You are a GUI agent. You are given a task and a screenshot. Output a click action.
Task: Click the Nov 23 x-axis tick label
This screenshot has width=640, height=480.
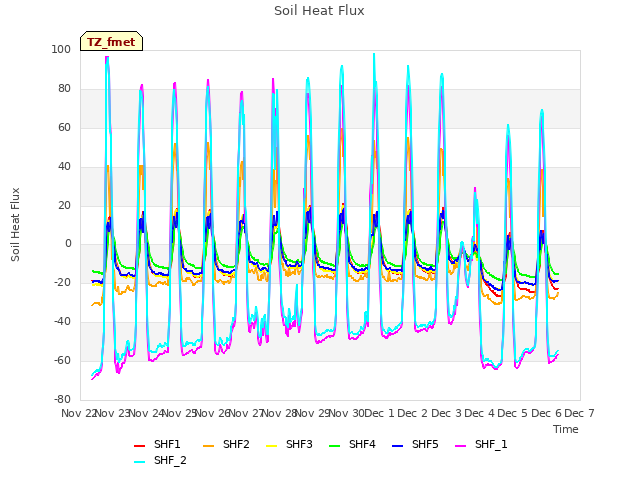point(112,413)
